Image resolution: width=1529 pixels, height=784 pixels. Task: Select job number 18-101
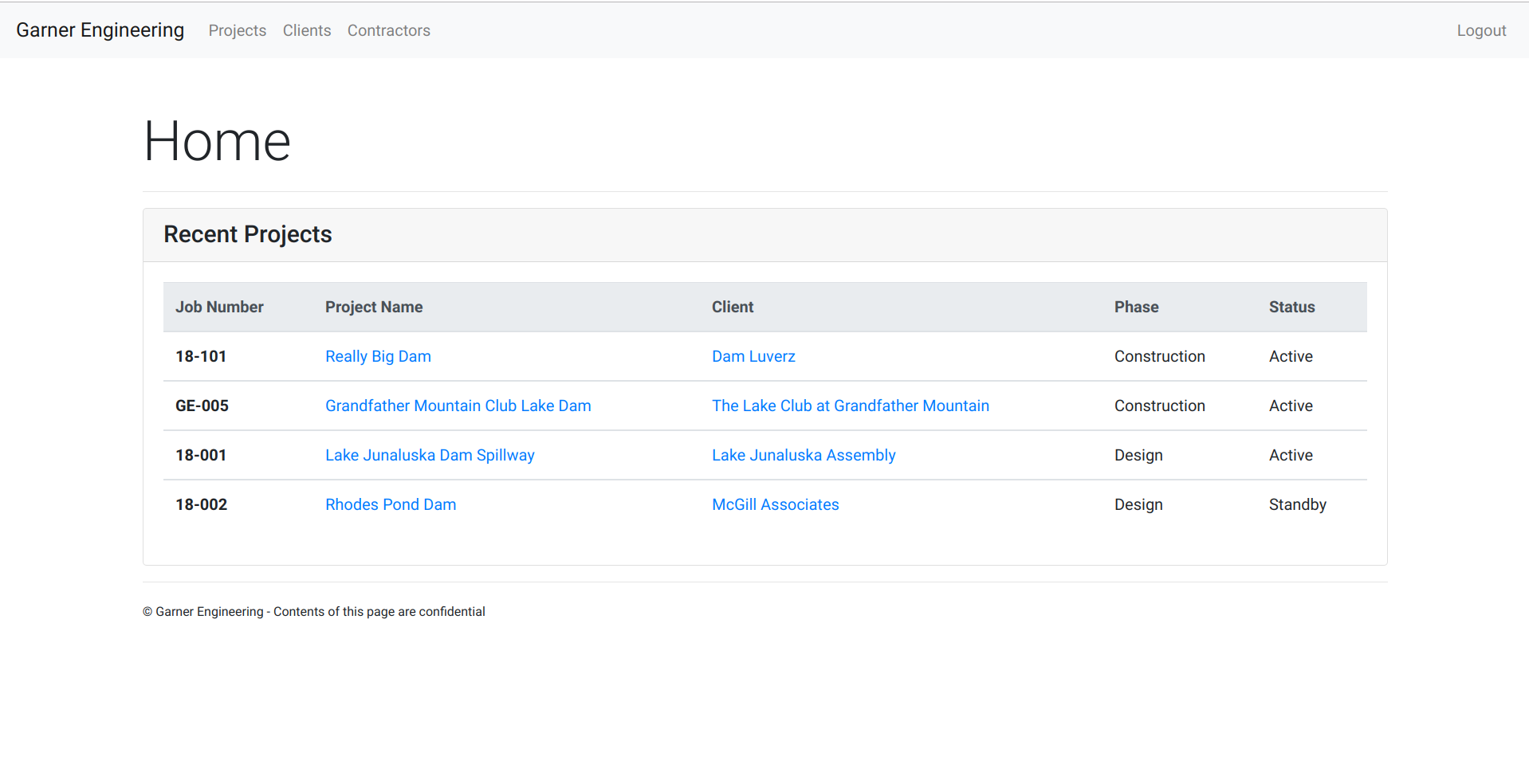[x=201, y=356]
